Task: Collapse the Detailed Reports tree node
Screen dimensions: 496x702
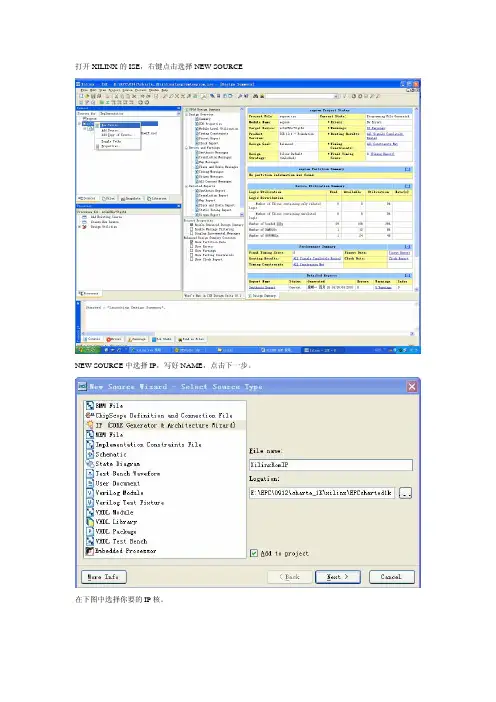Action: point(187,186)
